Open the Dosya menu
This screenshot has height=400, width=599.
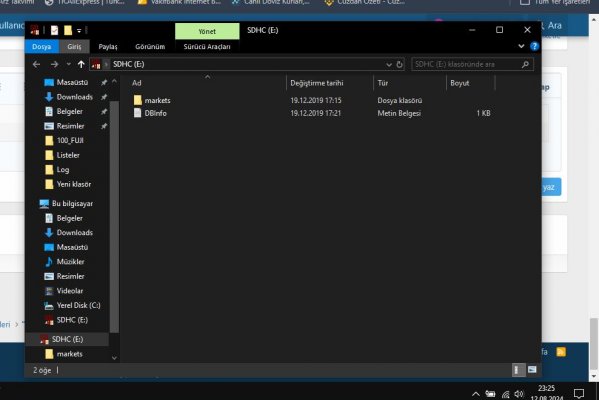coord(42,47)
